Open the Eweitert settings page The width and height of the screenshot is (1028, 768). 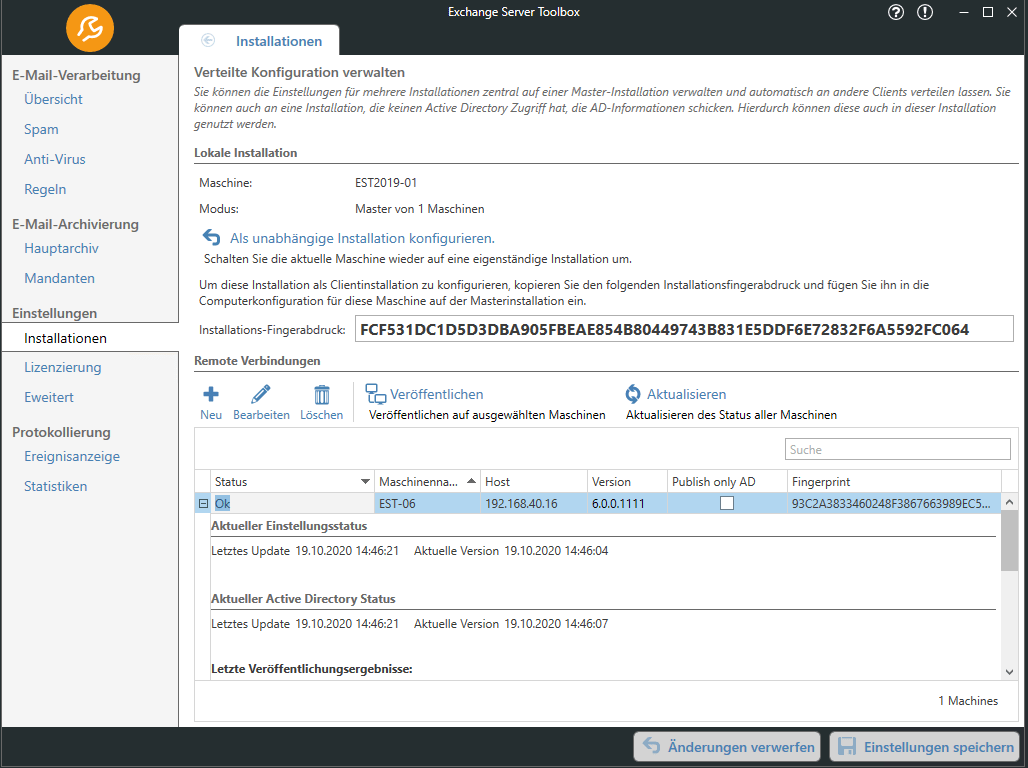click(49, 397)
